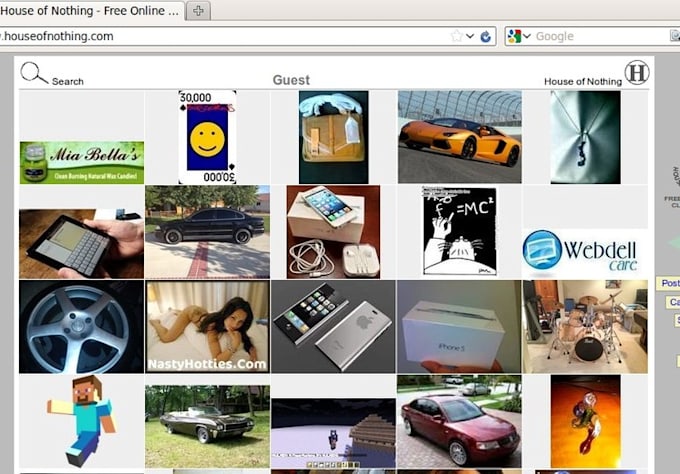Open the orange Lamborghini listing
The height and width of the screenshot is (474, 680).
460,137
